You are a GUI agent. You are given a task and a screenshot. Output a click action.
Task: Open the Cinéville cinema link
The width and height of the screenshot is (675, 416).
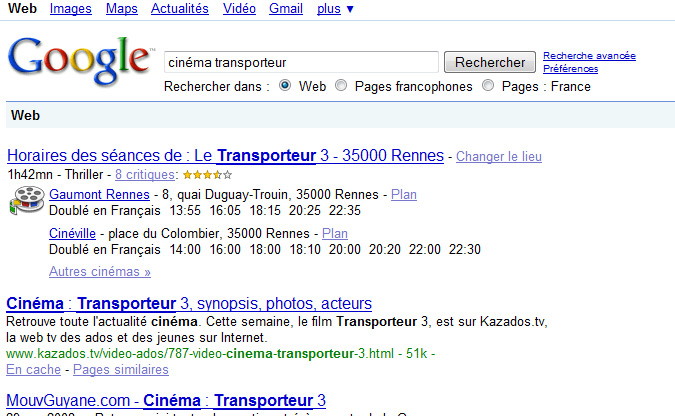tap(72, 233)
